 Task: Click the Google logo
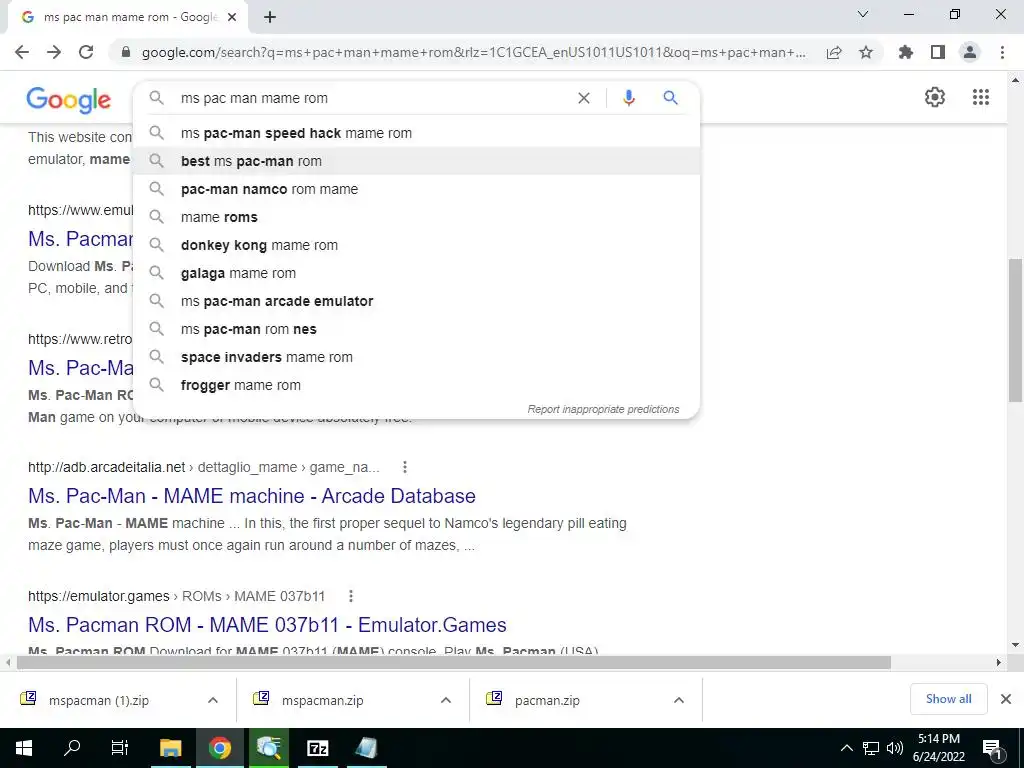pos(69,100)
